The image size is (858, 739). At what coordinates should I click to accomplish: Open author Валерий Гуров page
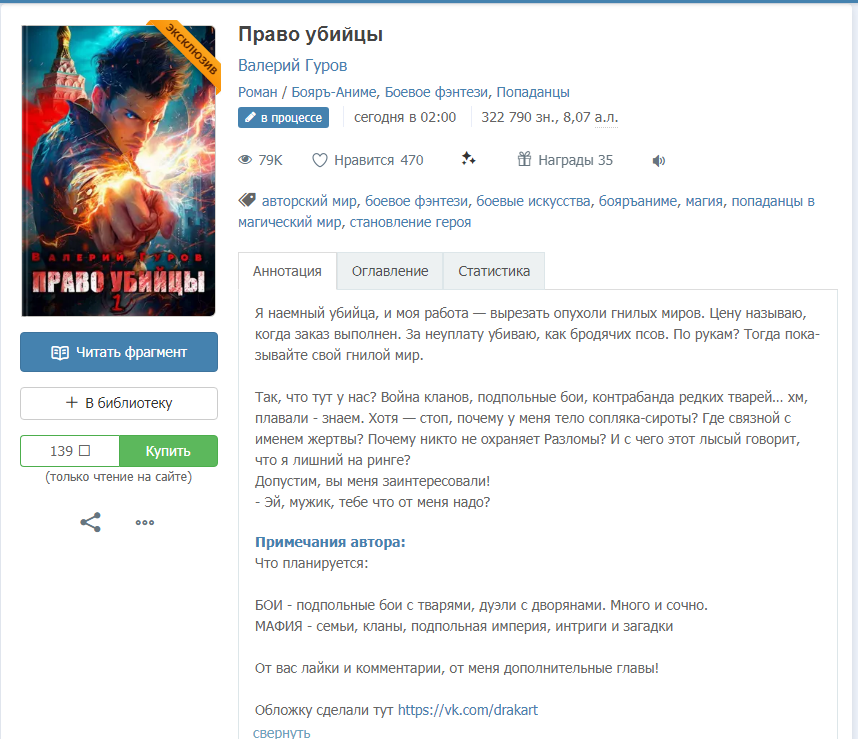click(x=292, y=66)
